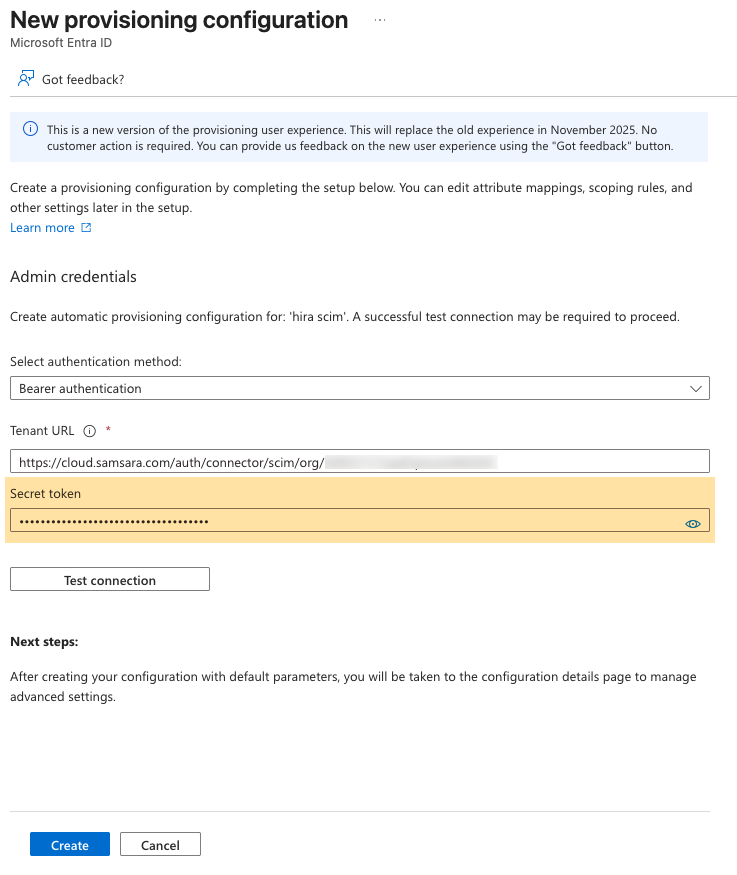Click the New provisioning configuration title
The height and width of the screenshot is (875, 737).
click(179, 20)
